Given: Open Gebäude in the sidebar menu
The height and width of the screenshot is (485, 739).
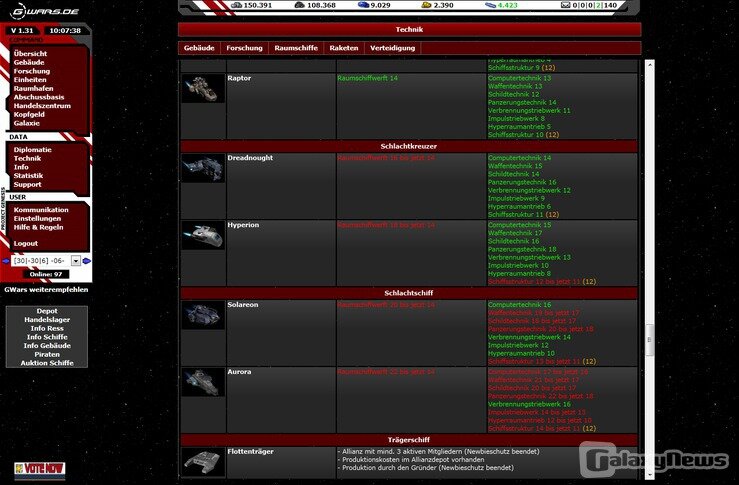Looking at the screenshot, I should (29, 62).
